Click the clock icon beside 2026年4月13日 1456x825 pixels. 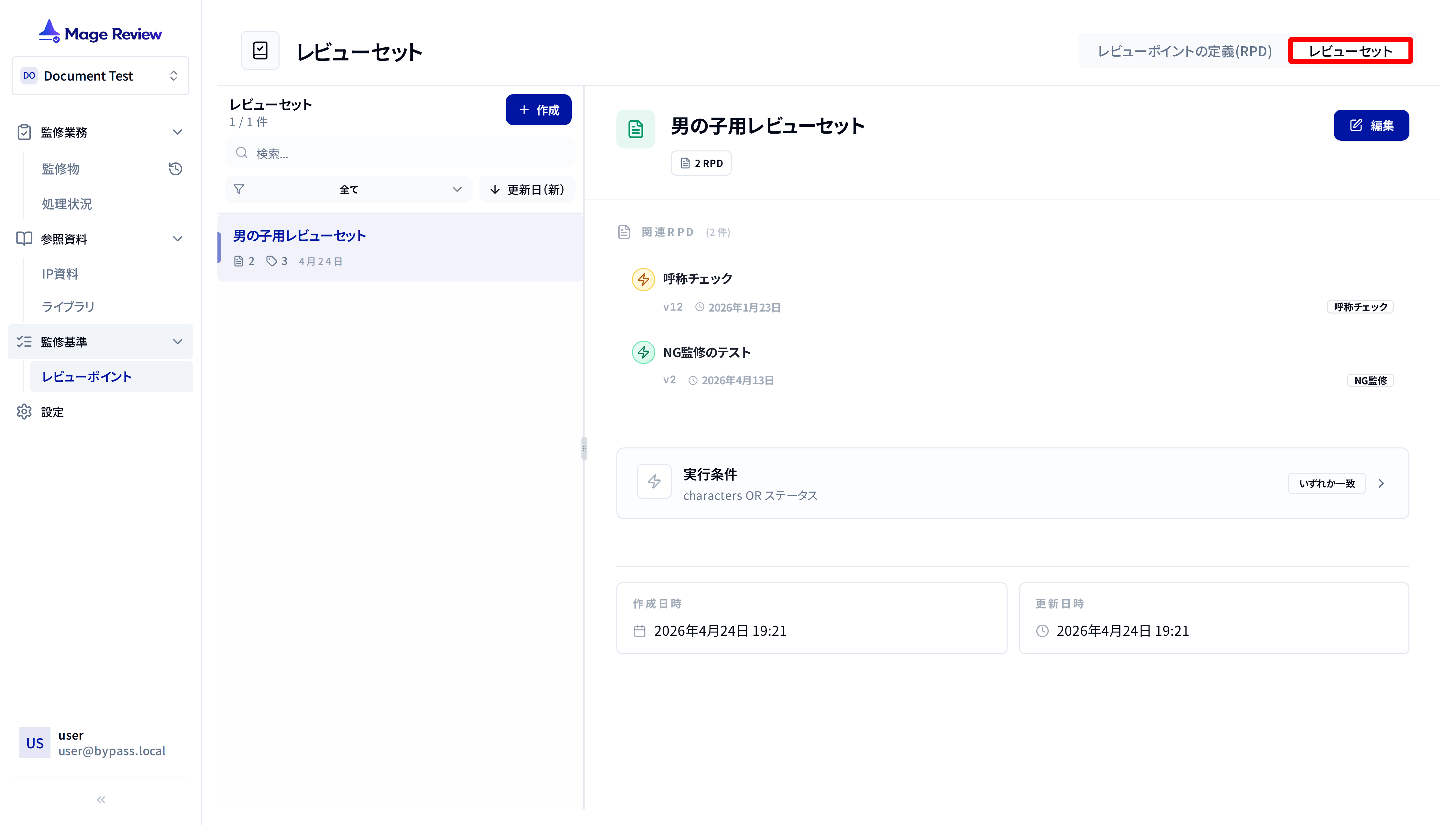tap(693, 380)
